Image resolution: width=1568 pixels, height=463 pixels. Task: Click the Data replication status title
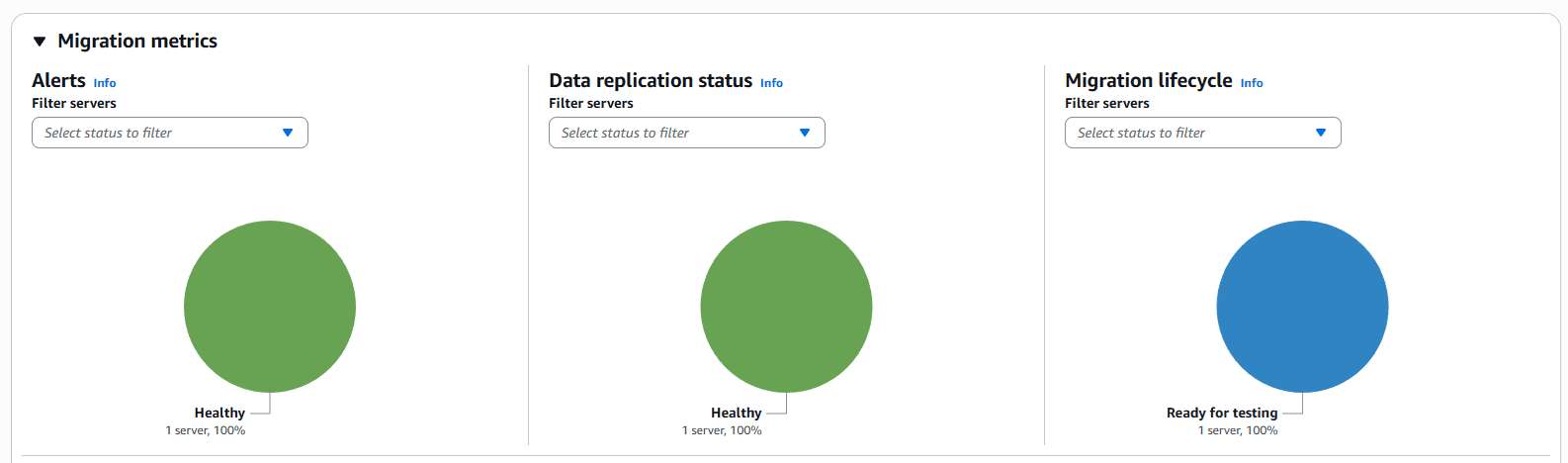click(x=651, y=80)
